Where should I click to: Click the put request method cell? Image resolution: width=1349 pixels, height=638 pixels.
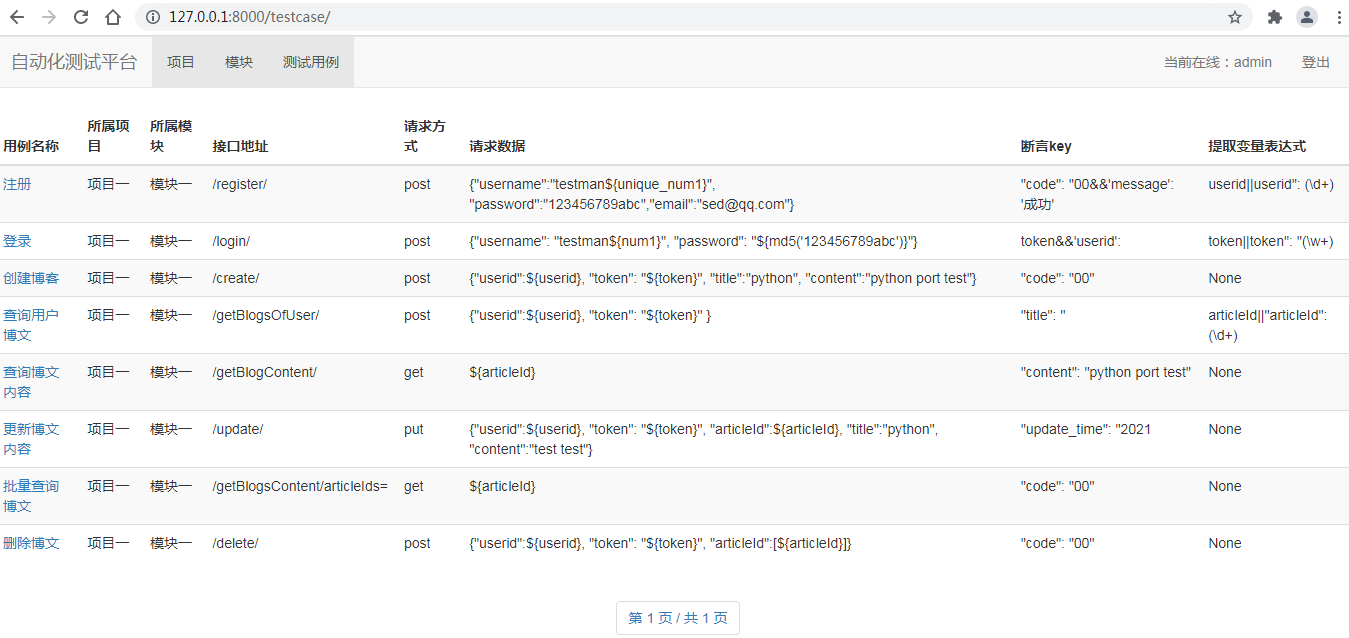pos(414,429)
